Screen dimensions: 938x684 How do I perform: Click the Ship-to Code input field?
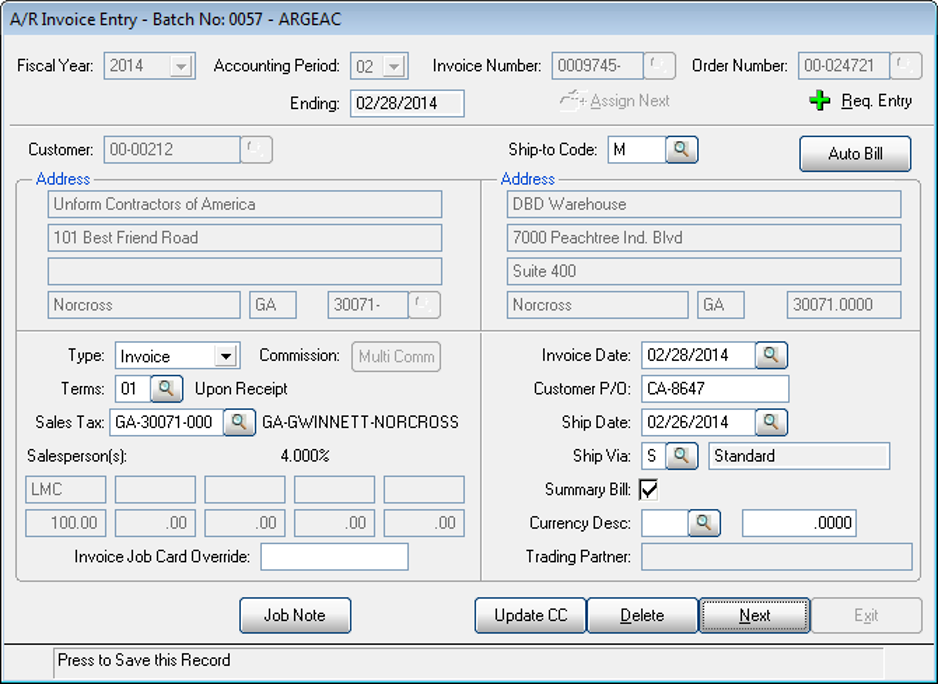point(637,150)
